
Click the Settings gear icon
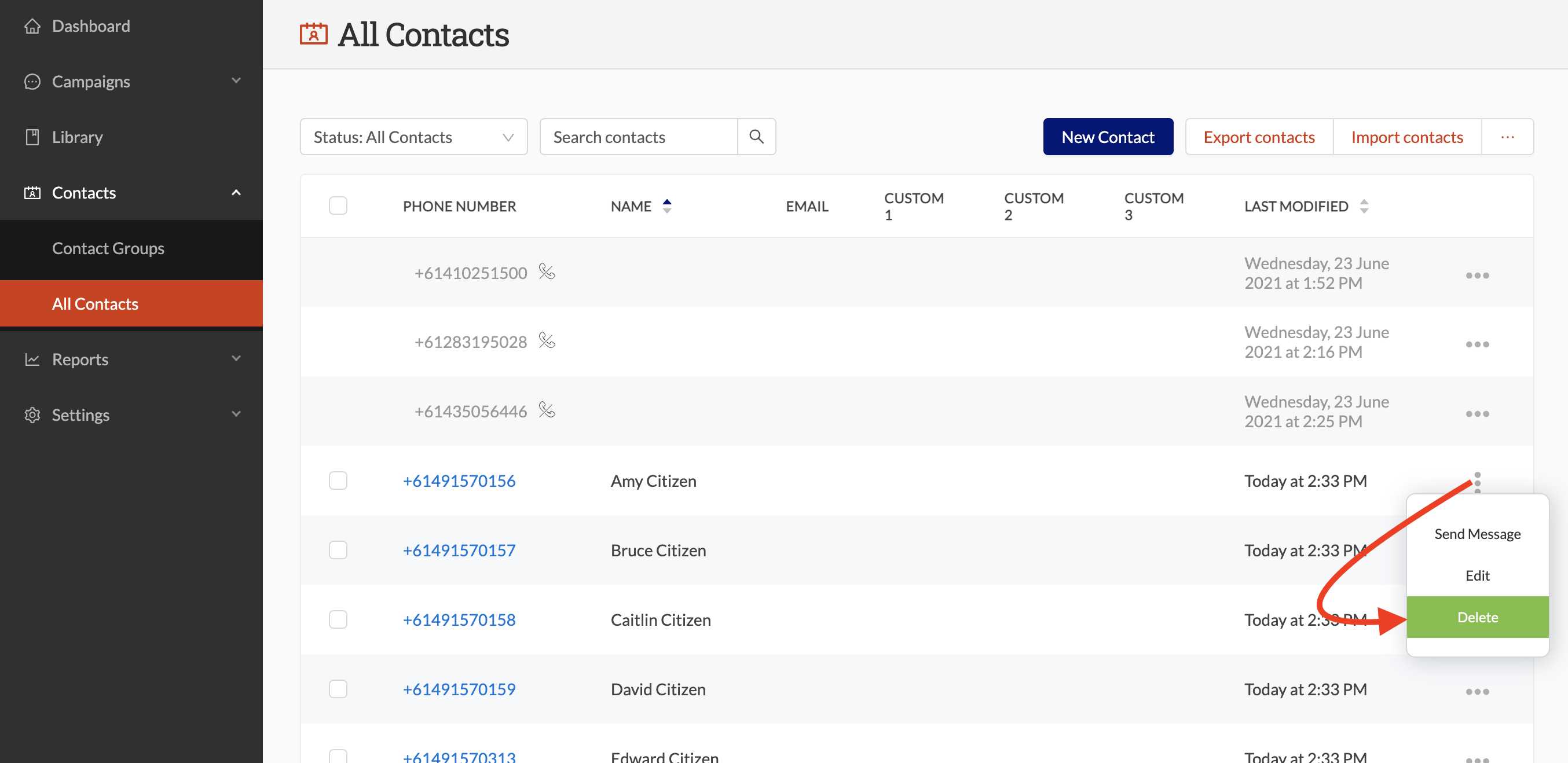(x=32, y=415)
